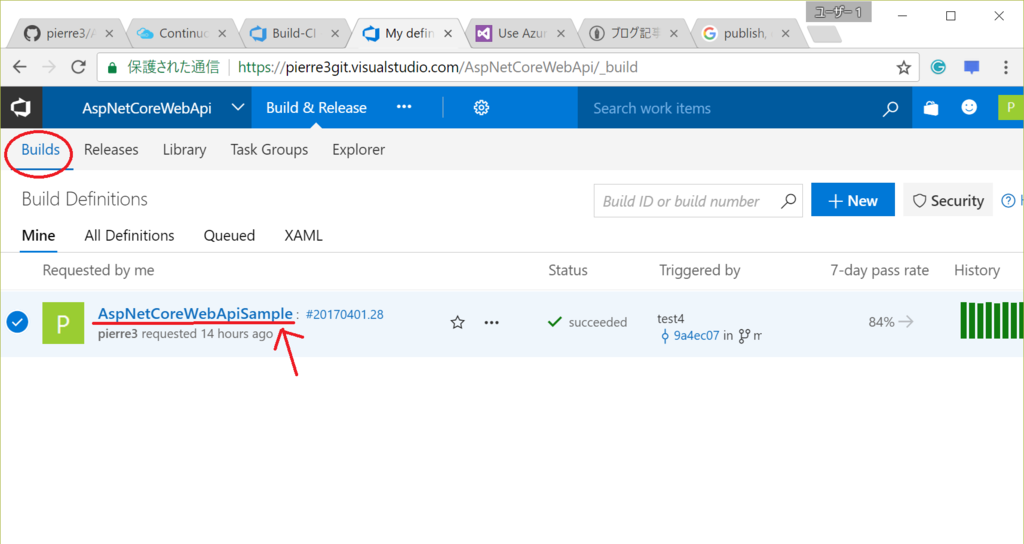Click the Triggered by column header
Viewport: 1024px width, 544px height.
coord(699,270)
